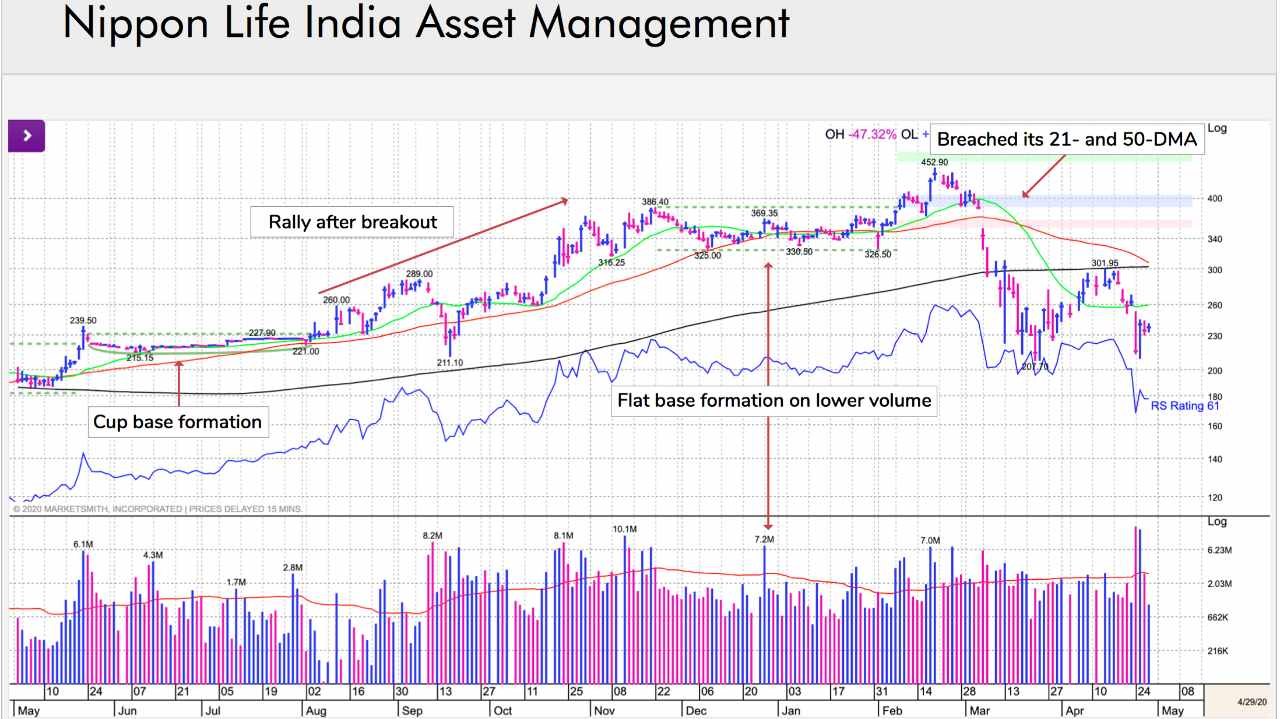Select the Aug month label on timeline

click(x=316, y=709)
